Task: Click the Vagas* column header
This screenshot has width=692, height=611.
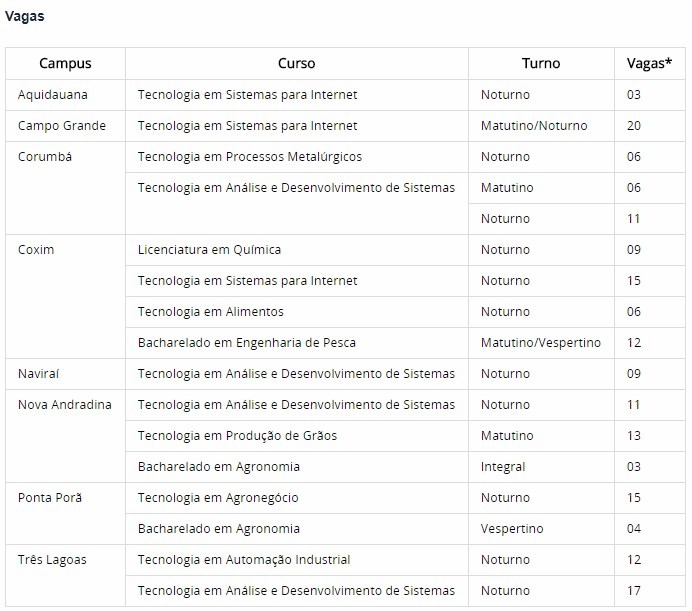Action: 649,63
